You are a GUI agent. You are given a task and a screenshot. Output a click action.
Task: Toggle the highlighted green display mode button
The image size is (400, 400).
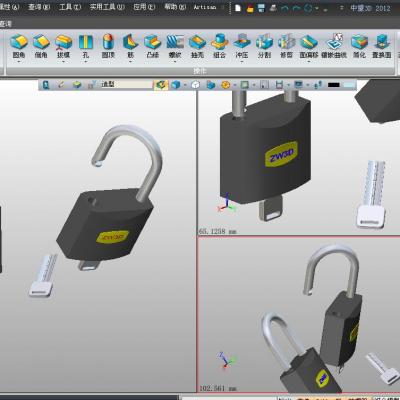coord(161,85)
